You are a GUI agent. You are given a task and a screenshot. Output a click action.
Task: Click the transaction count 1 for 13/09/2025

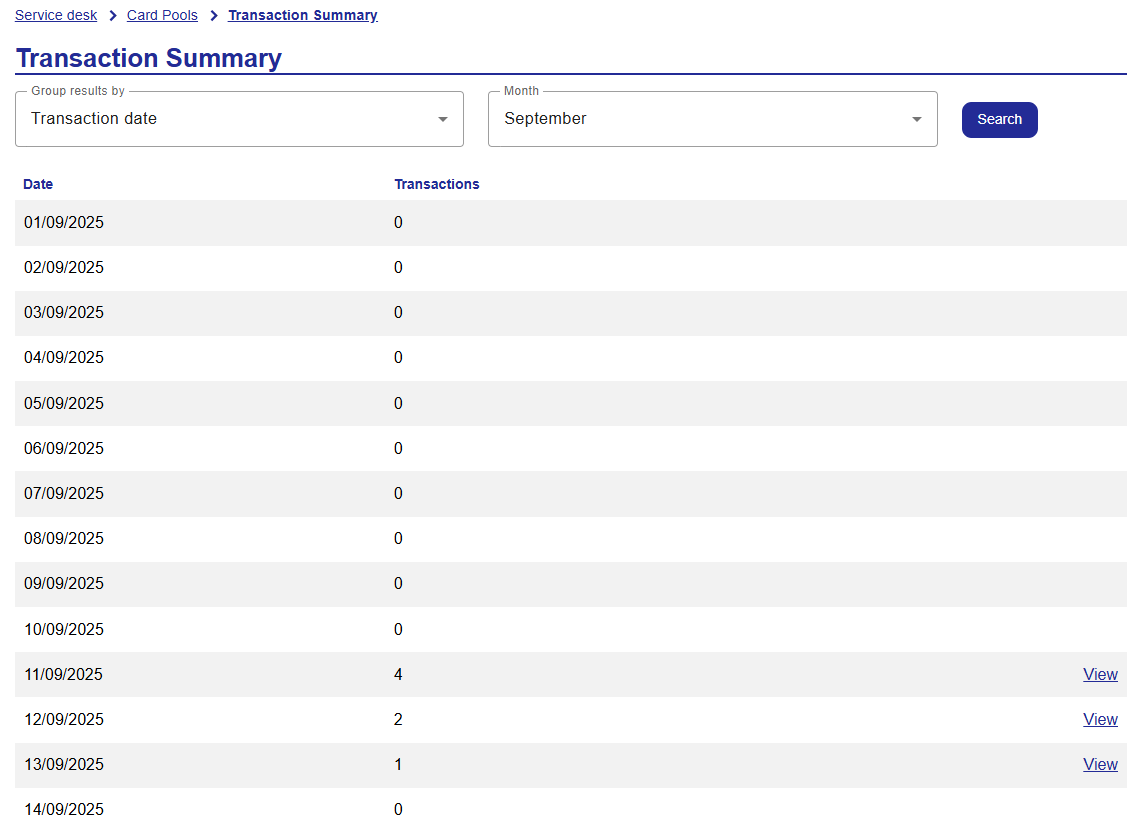[398, 765]
